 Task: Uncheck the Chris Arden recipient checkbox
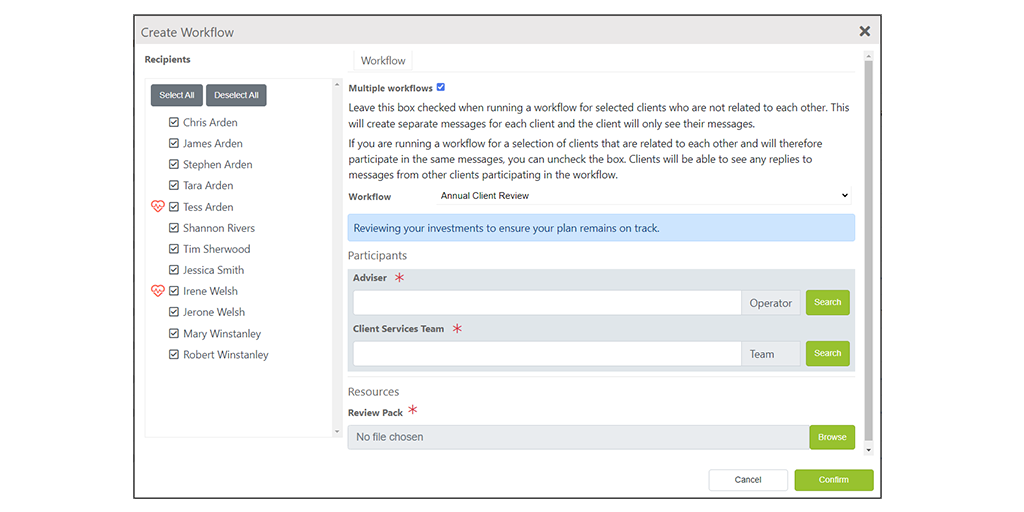pyautogui.click(x=174, y=123)
